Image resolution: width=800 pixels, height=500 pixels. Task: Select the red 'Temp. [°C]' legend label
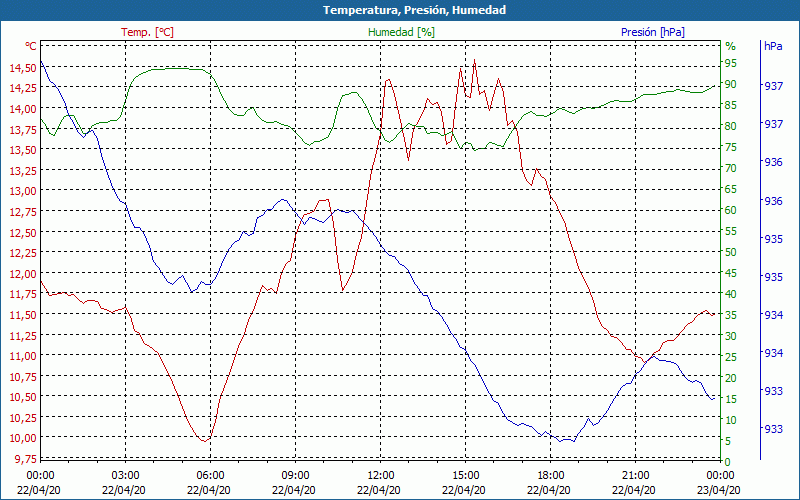click(x=147, y=32)
